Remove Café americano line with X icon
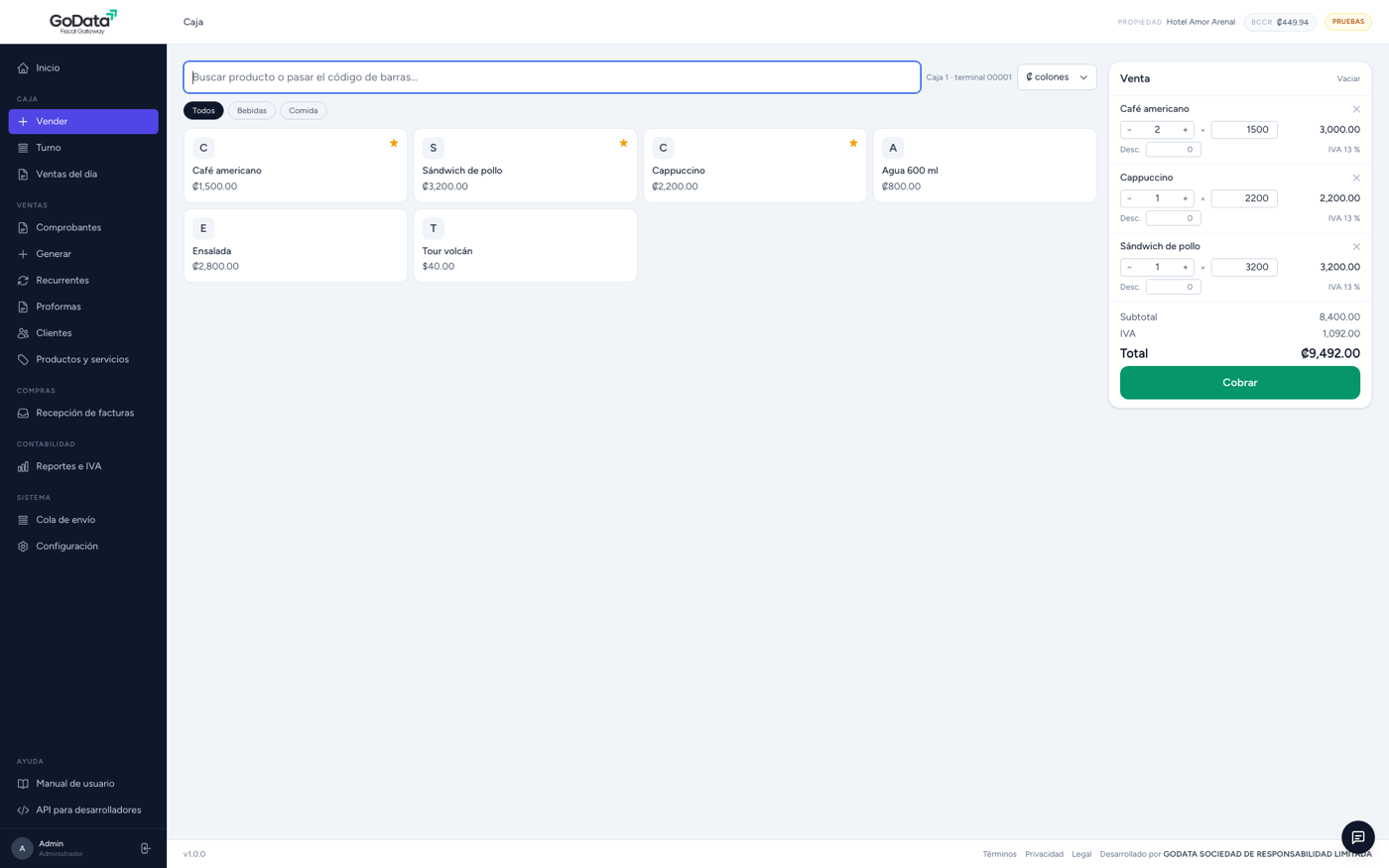Image resolution: width=1389 pixels, height=868 pixels. click(x=1355, y=109)
